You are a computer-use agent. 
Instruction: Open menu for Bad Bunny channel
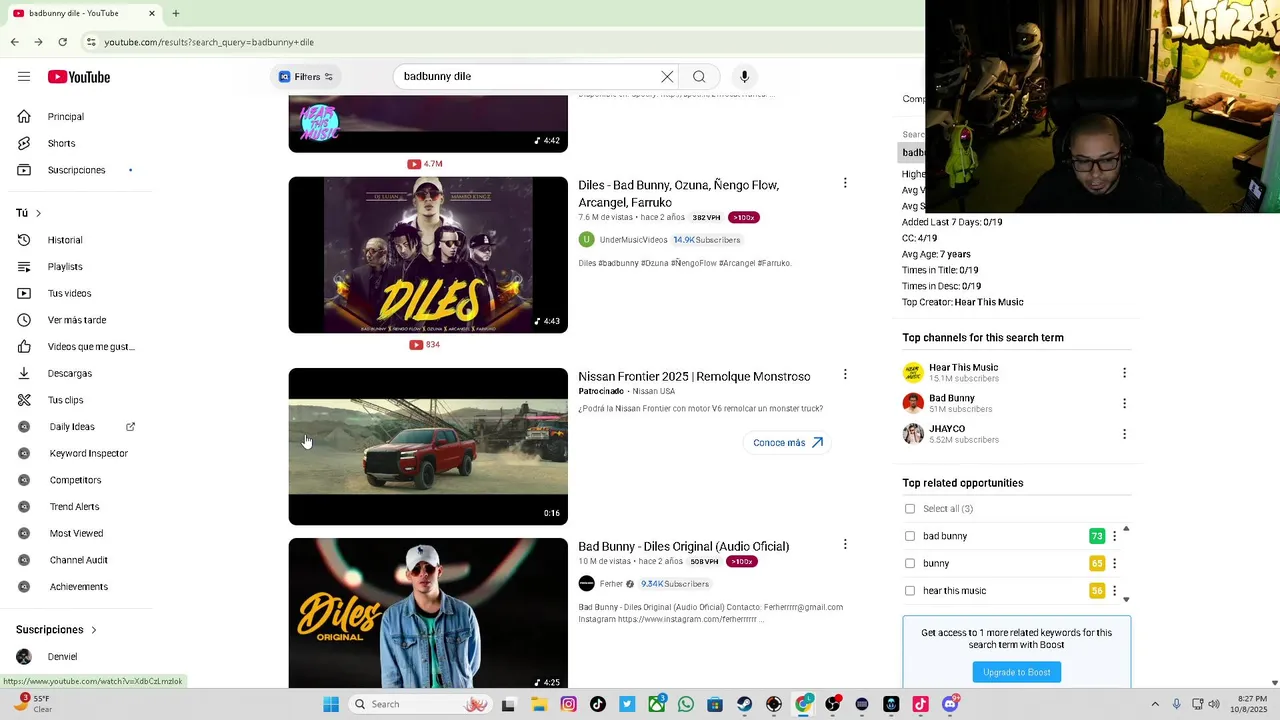click(x=1124, y=404)
